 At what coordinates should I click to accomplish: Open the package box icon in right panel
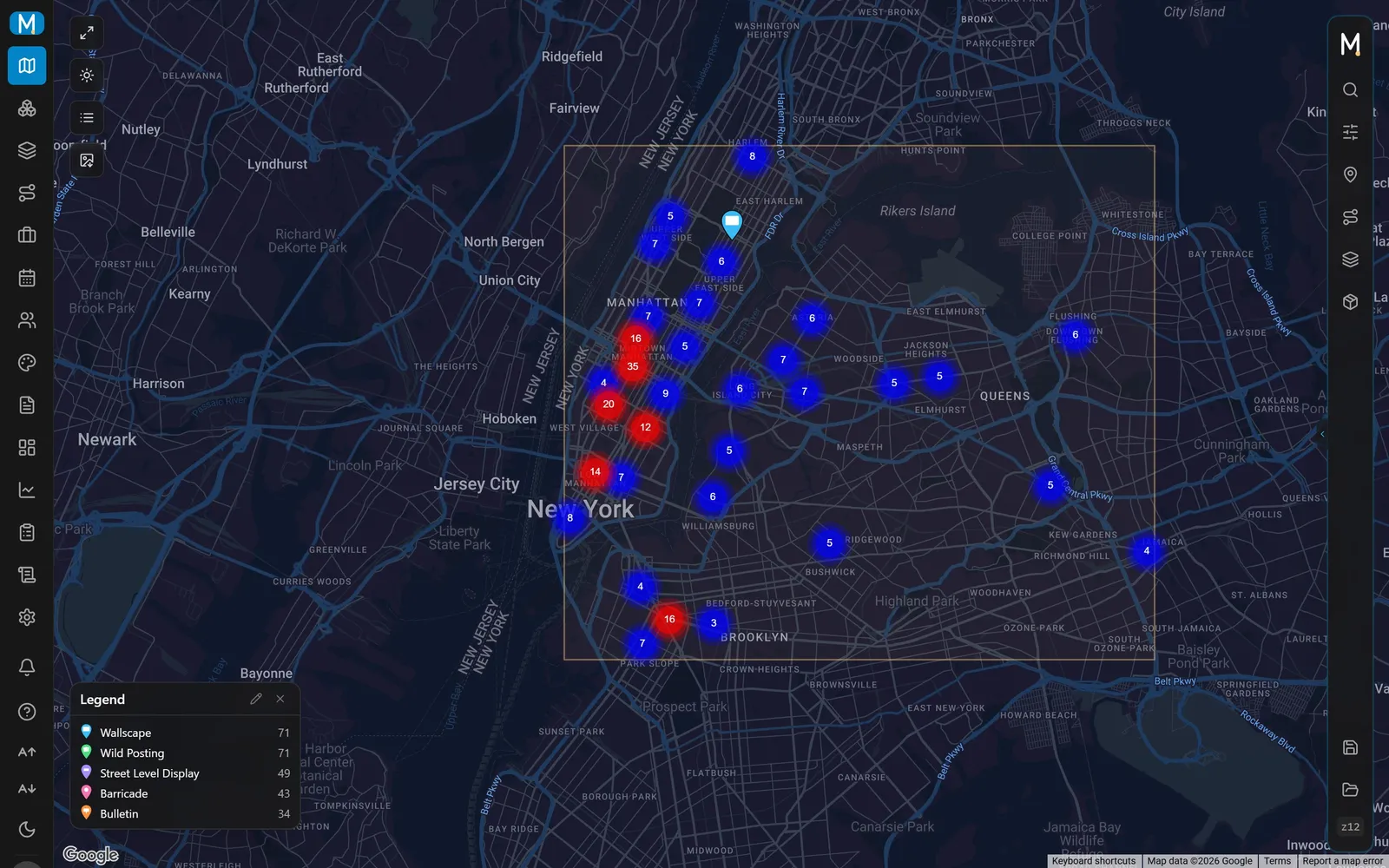1350,302
